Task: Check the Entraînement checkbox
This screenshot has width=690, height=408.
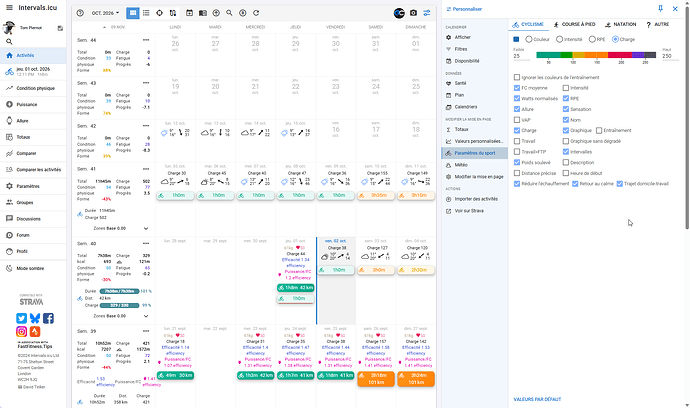Action: (599, 130)
